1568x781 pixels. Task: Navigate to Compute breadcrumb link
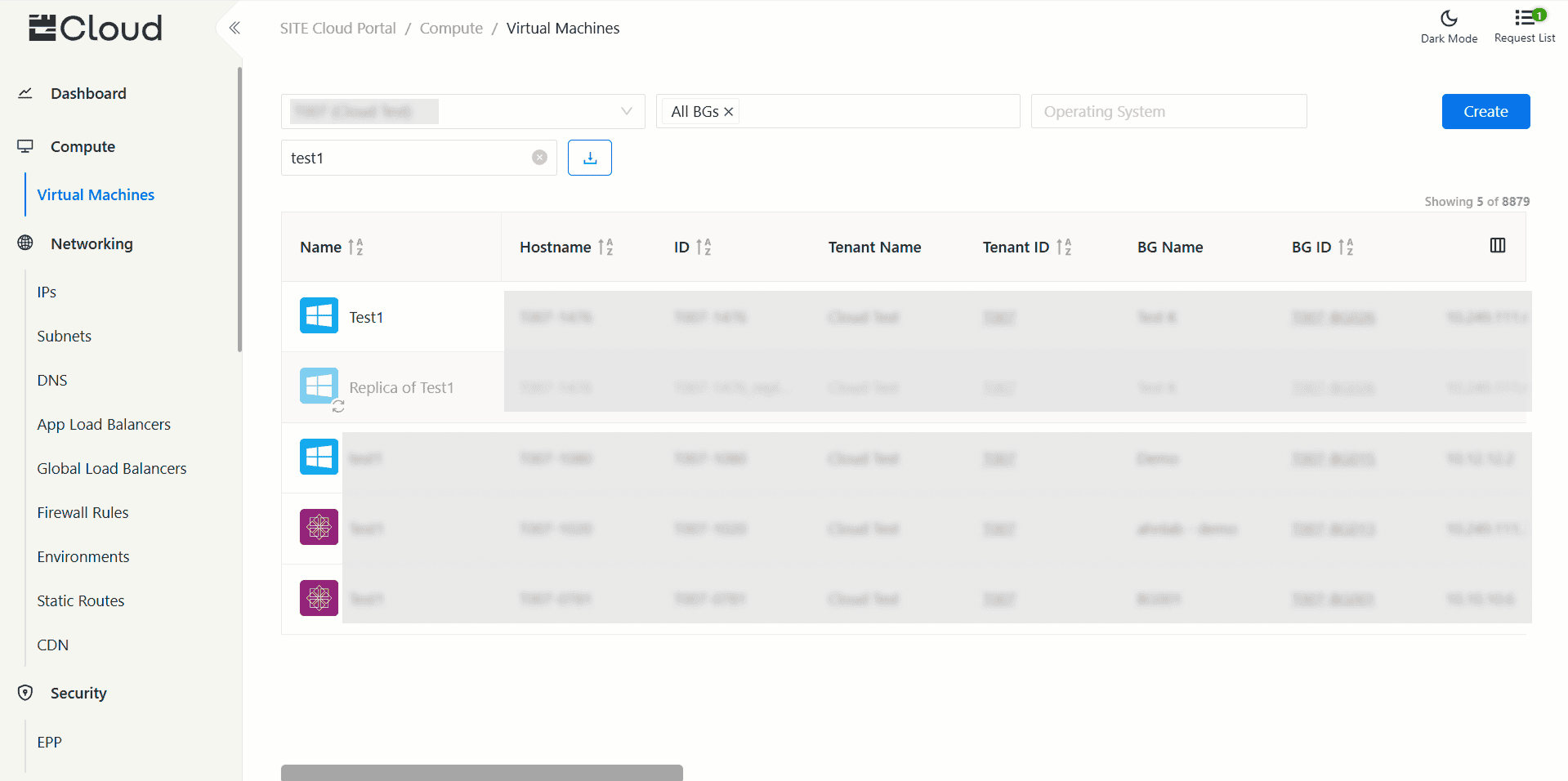click(451, 29)
